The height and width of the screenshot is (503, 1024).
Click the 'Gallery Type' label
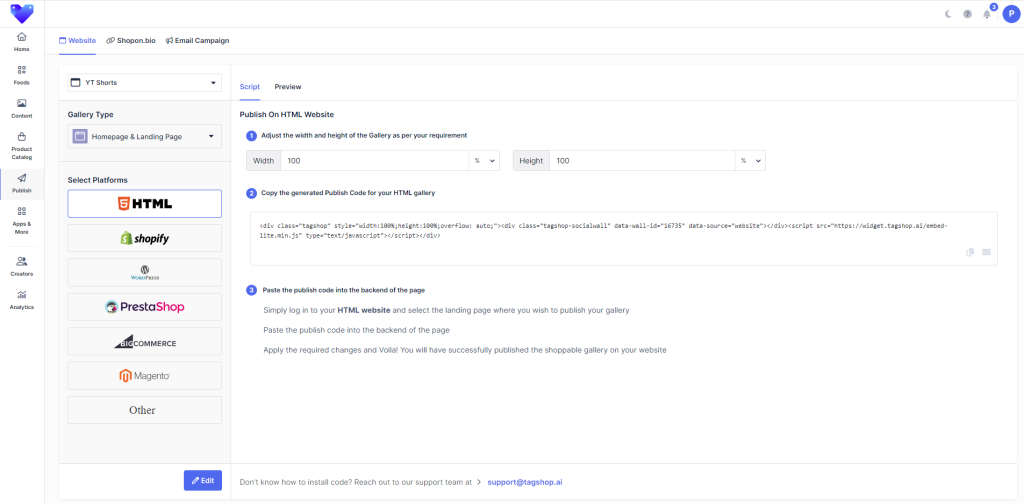pyautogui.click(x=91, y=114)
